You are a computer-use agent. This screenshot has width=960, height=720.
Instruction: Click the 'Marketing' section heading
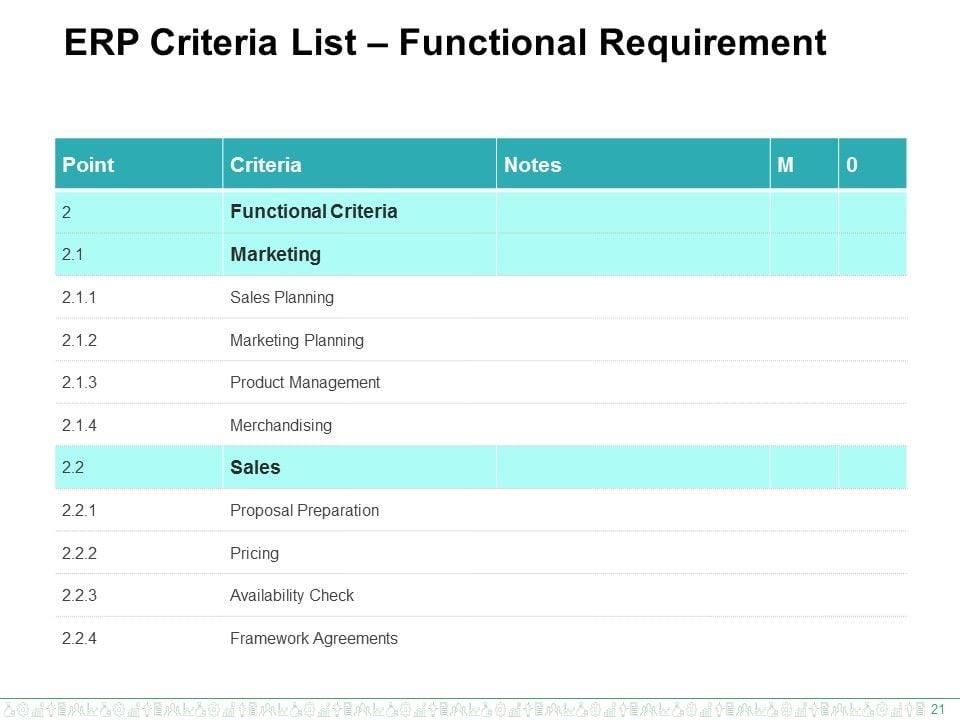point(275,255)
